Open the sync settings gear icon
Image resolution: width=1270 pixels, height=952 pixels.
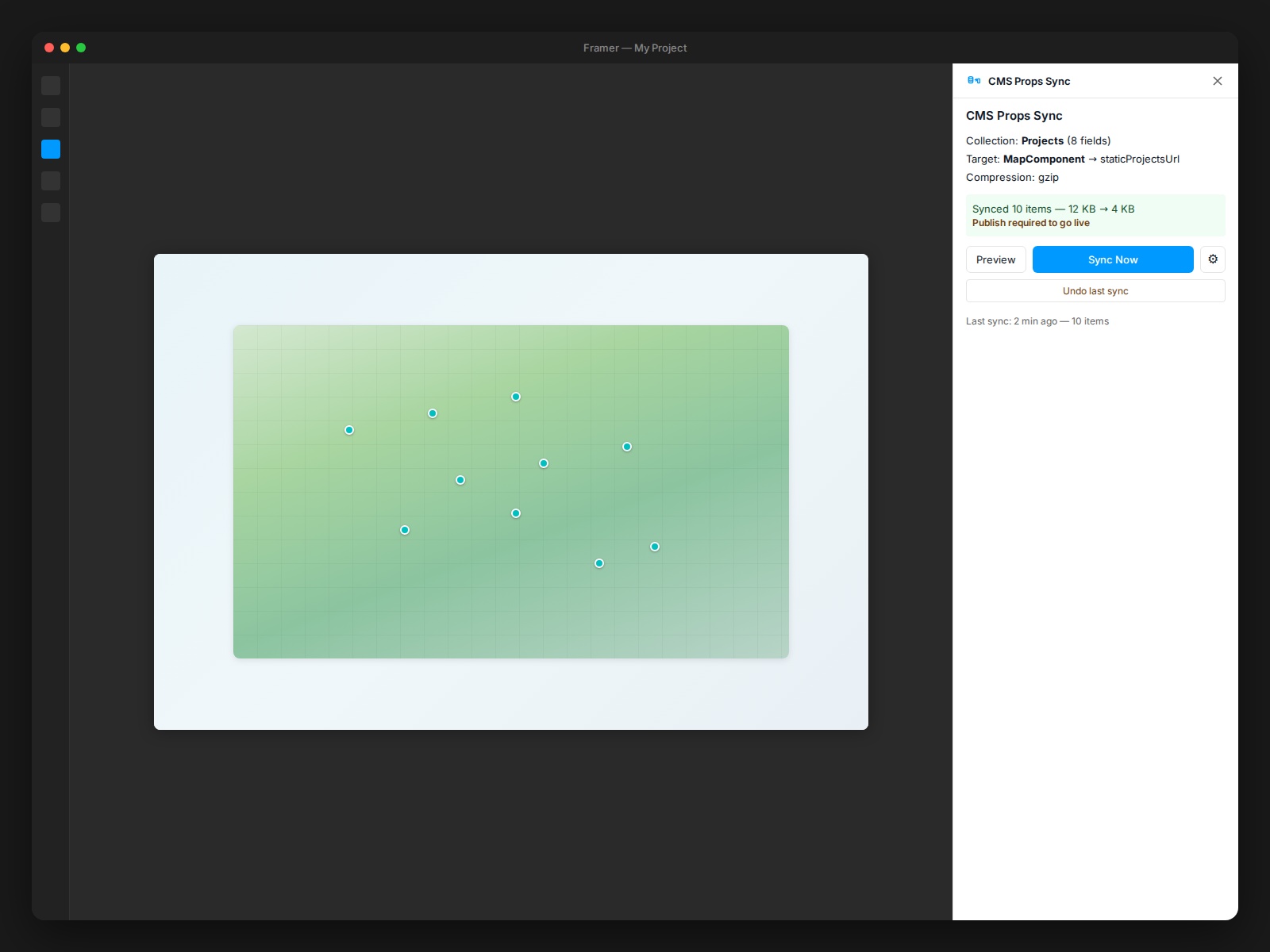(1212, 259)
